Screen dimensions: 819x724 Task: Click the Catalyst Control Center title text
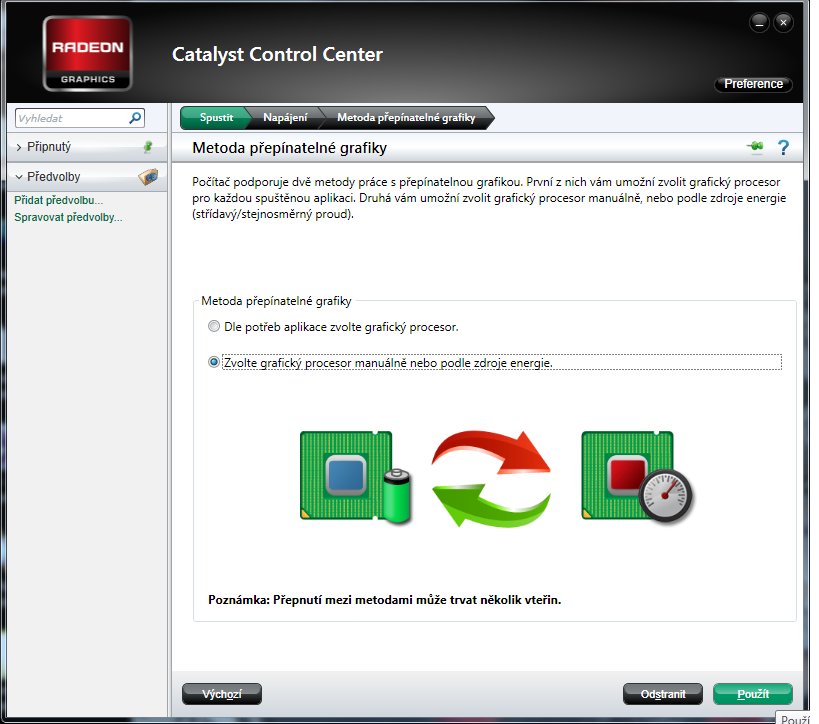point(277,54)
